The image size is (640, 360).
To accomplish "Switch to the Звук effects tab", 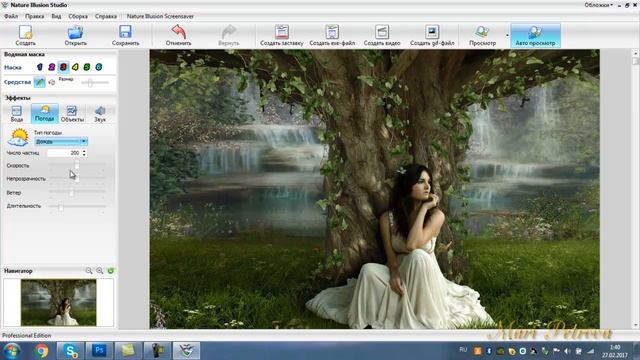I will coord(100,114).
